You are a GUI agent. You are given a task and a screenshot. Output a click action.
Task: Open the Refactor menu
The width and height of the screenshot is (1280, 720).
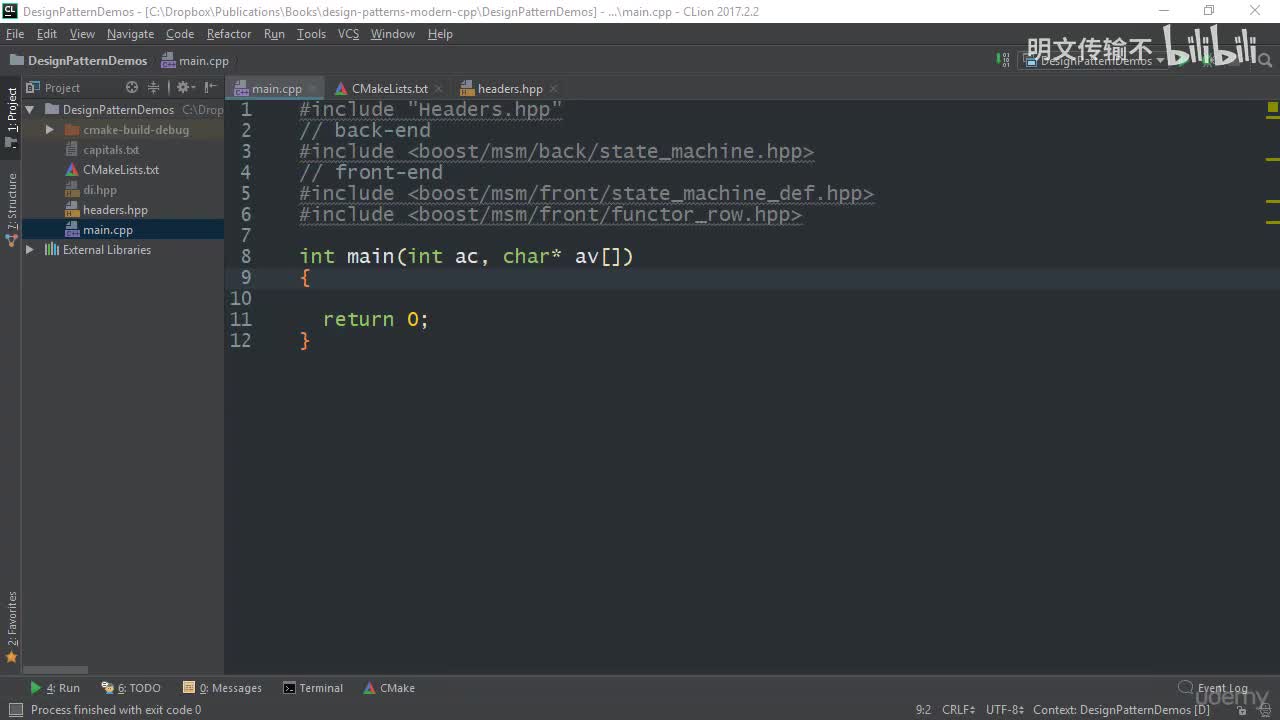(x=229, y=34)
